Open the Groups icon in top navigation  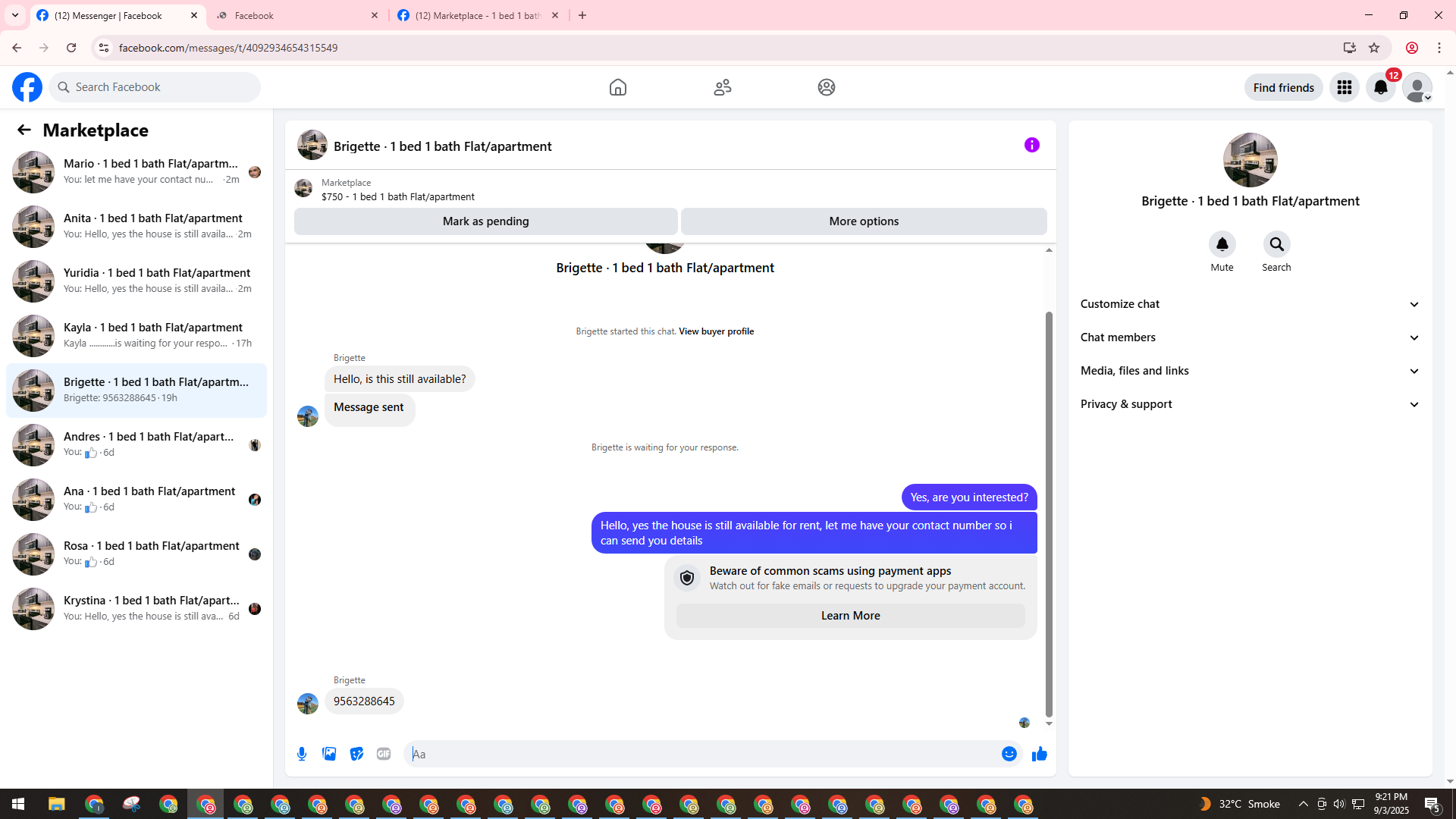coord(827,87)
